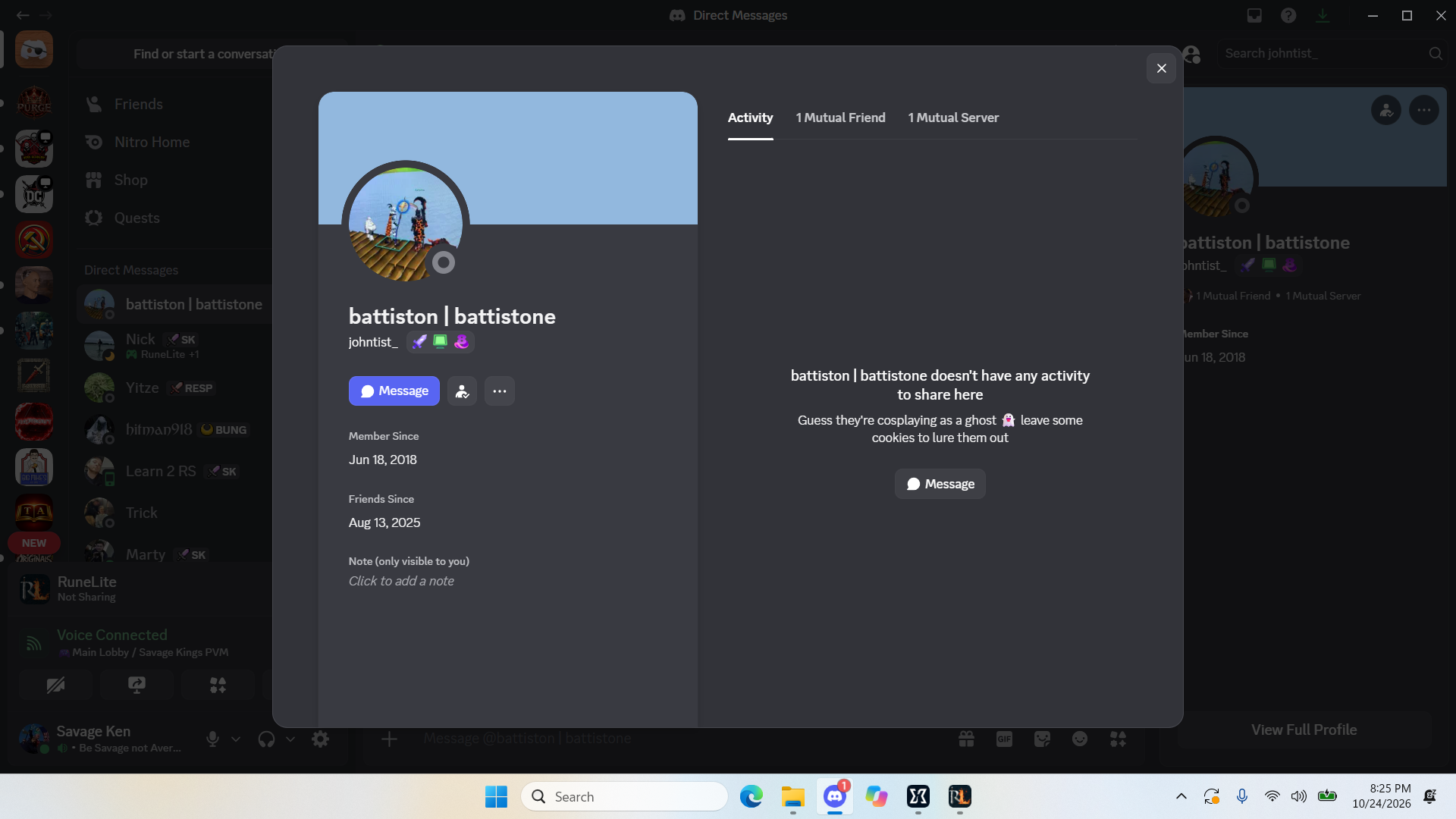Click the green monitor badge on profile
1456x819 pixels.
coord(440,342)
